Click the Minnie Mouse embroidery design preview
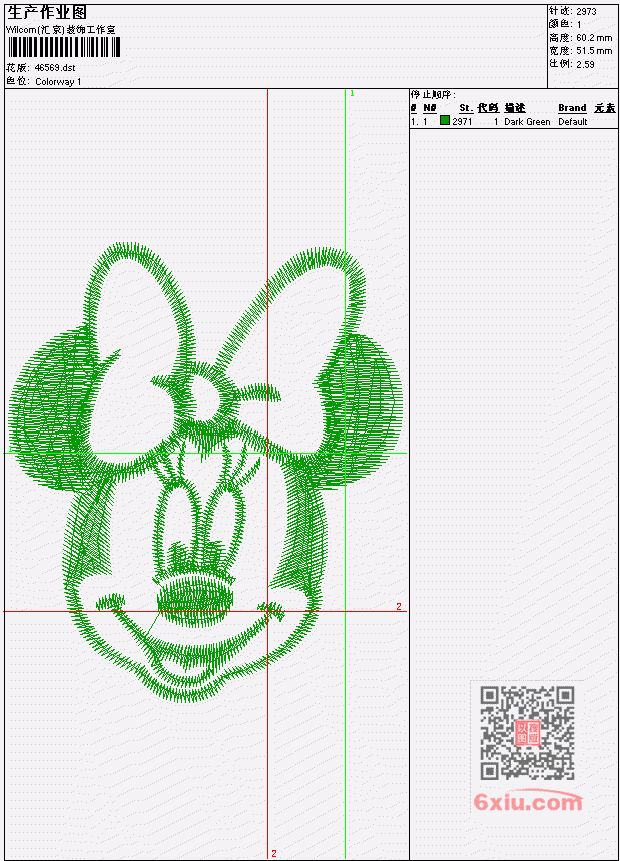The height and width of the screenshot is (861, 620). click(x=206, y=472)
